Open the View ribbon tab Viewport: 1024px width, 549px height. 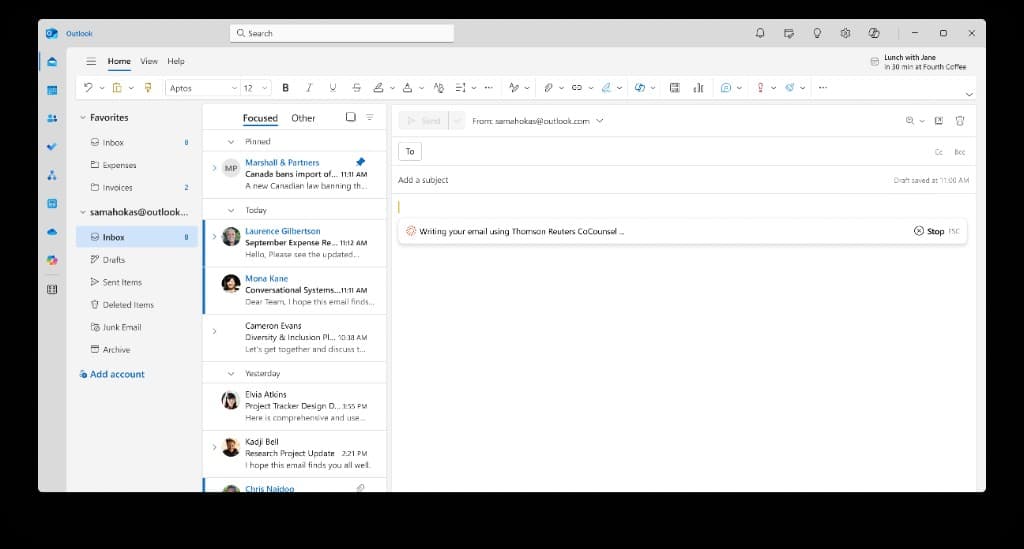(149, 61)
